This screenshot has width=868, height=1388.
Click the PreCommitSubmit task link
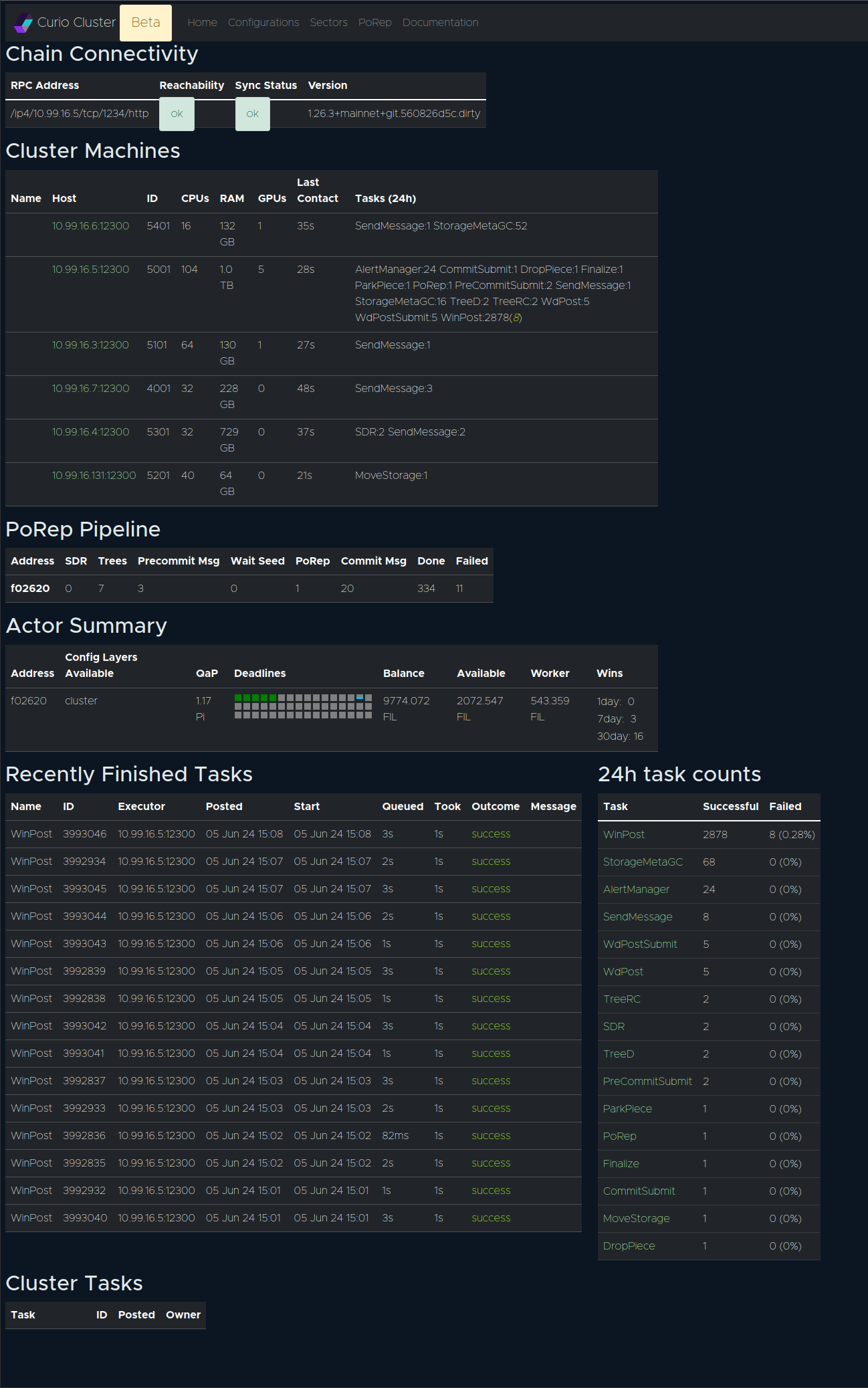click(x=647, y=1082)
